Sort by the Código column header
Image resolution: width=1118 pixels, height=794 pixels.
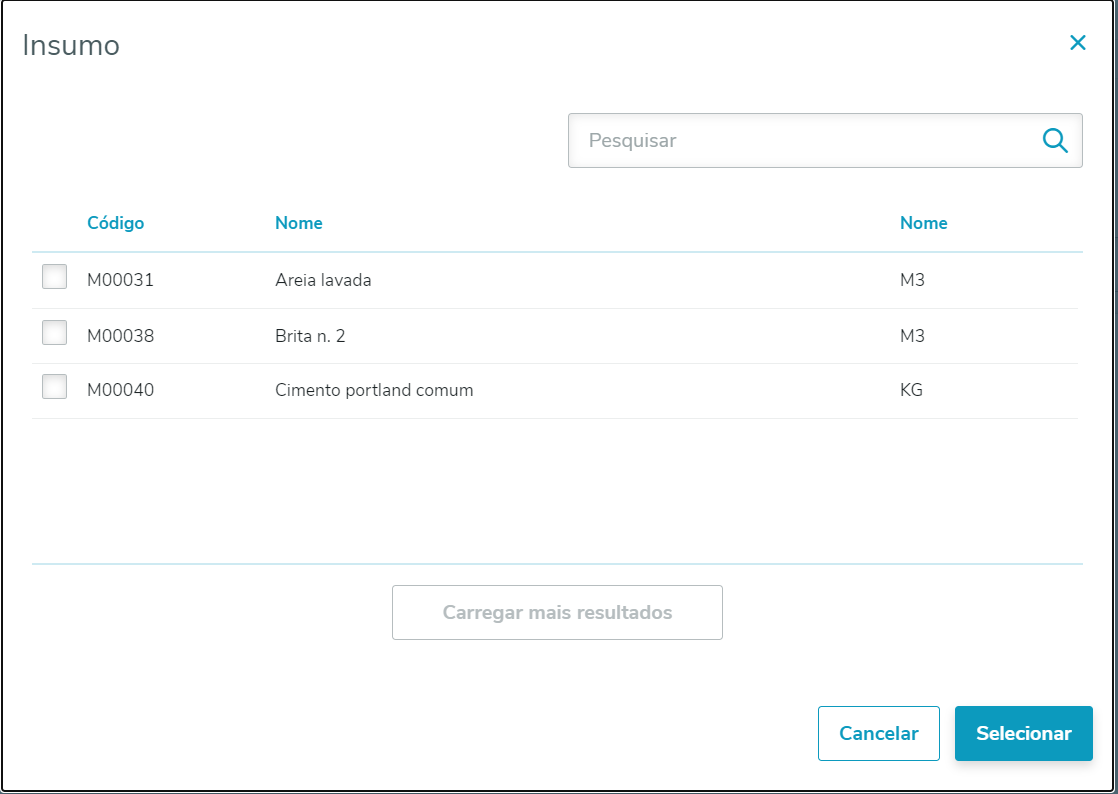click(116, 223)
